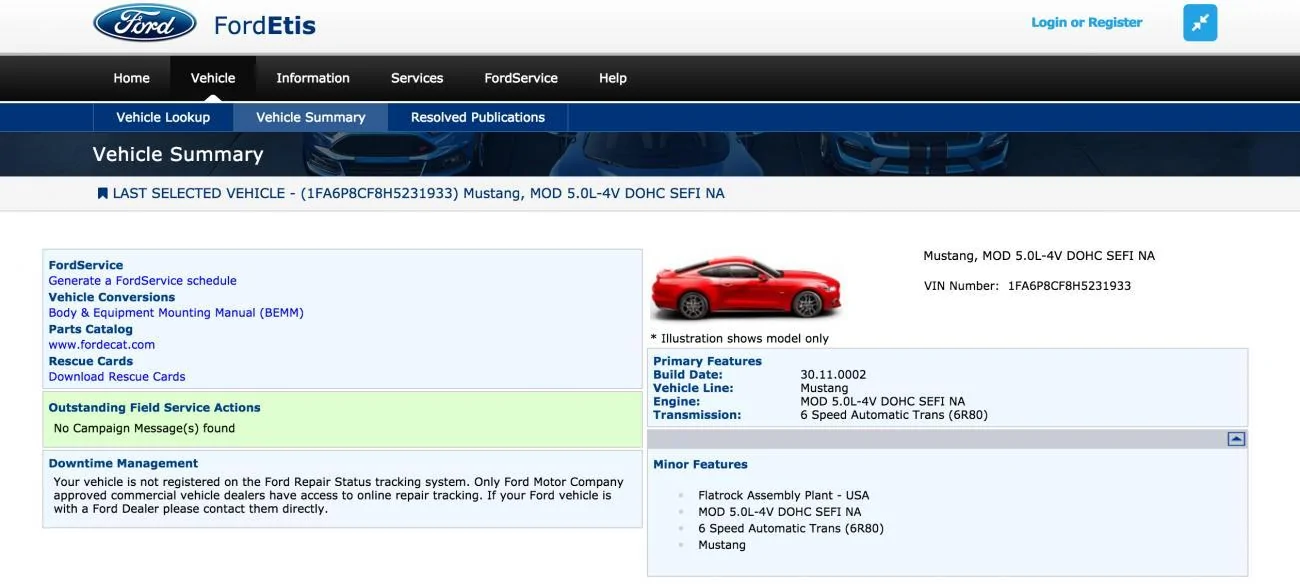Click the Rescue Cards heading
This screenshot has width=1300, height=584.
[x=91, y=361]
